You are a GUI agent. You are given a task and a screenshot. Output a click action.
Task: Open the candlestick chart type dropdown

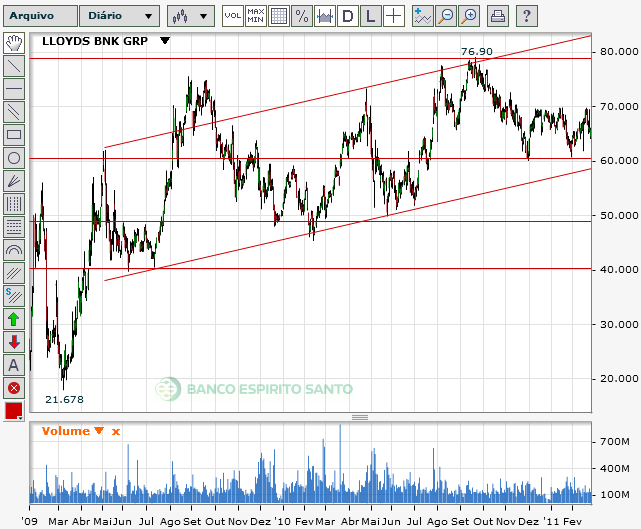tap(191, 16)
